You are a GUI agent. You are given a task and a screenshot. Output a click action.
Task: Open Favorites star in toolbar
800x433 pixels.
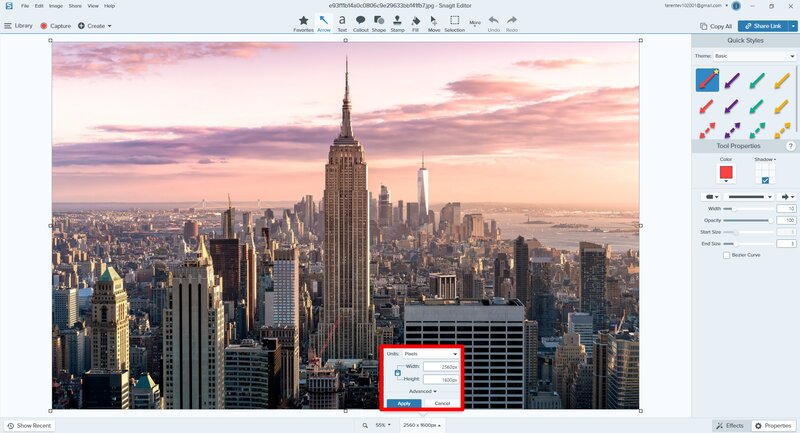[x=303, y=21]
